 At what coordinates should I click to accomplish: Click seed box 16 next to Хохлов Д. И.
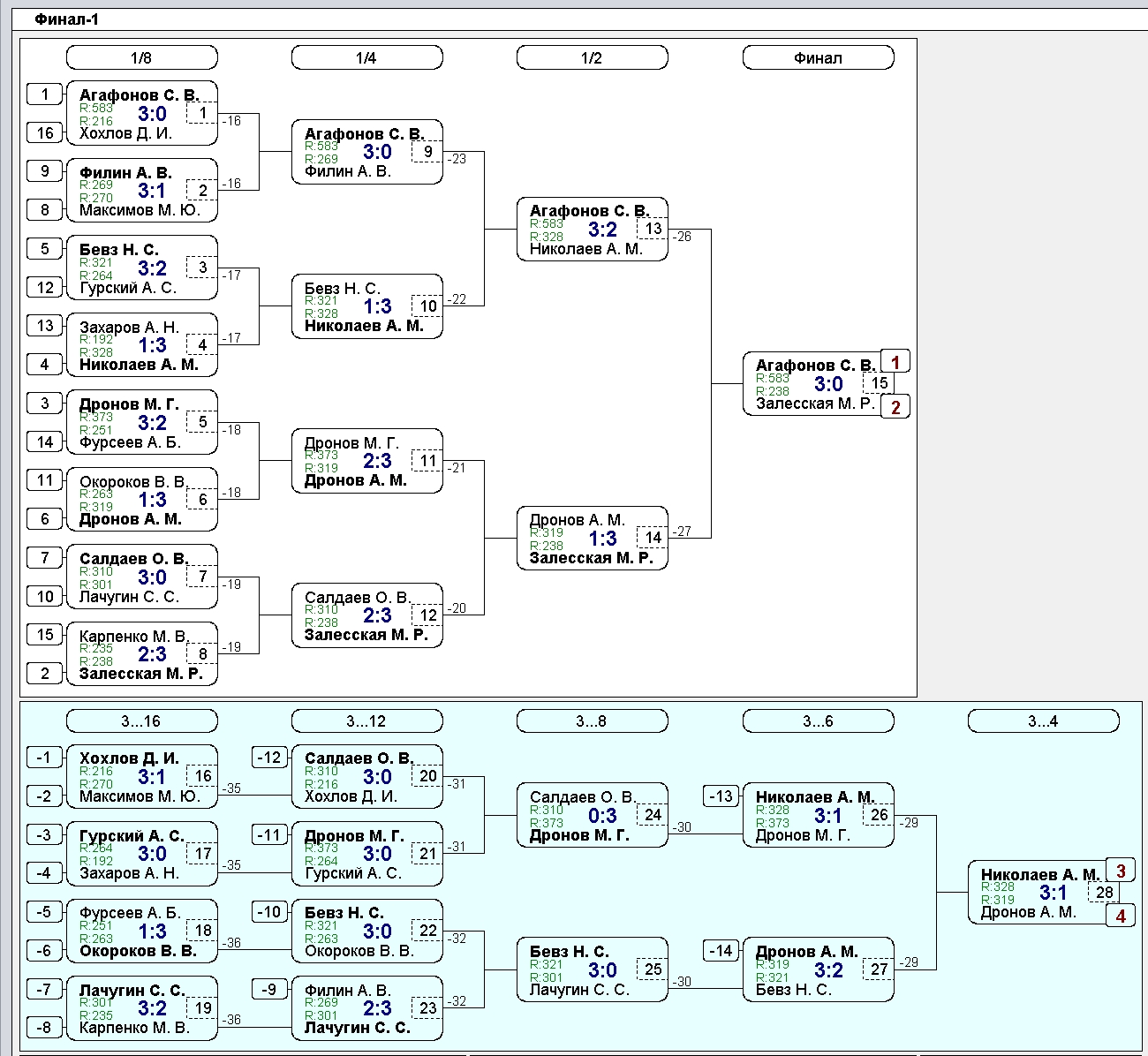(45, 133)
